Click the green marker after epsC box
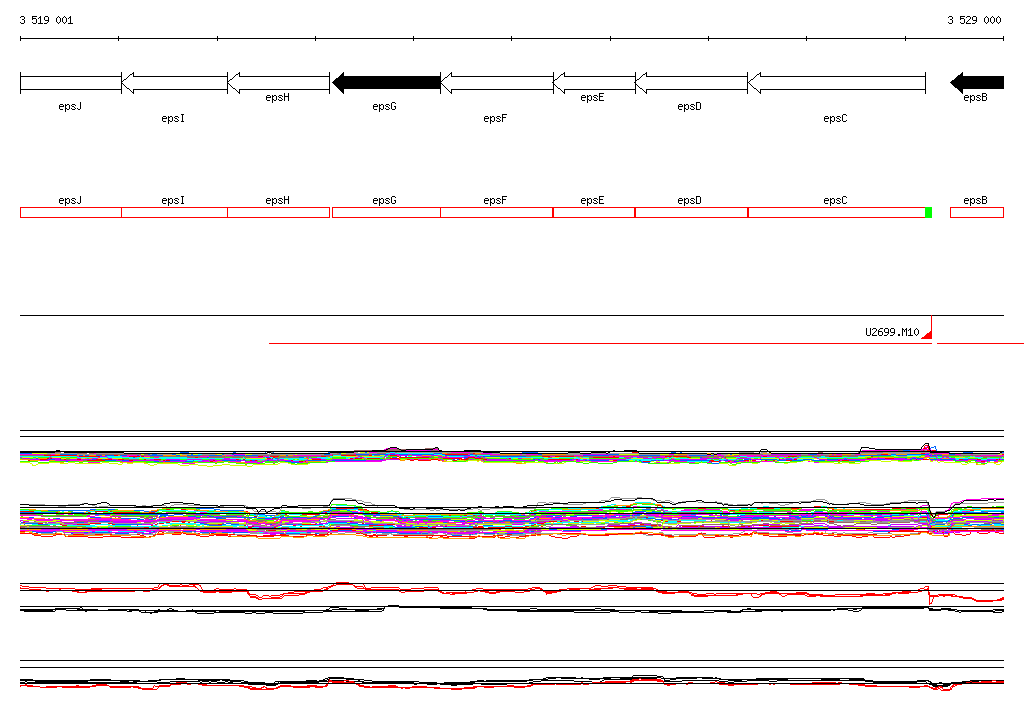 point(929,212)
